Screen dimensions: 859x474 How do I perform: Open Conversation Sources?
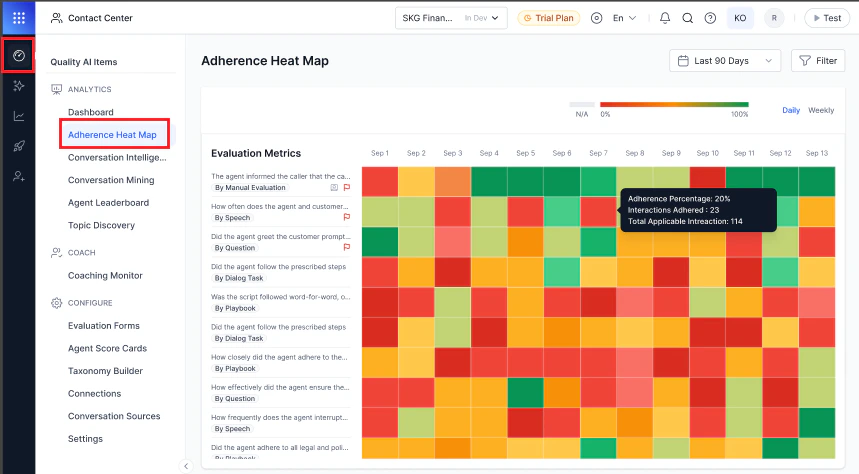(x=114, y=416)
